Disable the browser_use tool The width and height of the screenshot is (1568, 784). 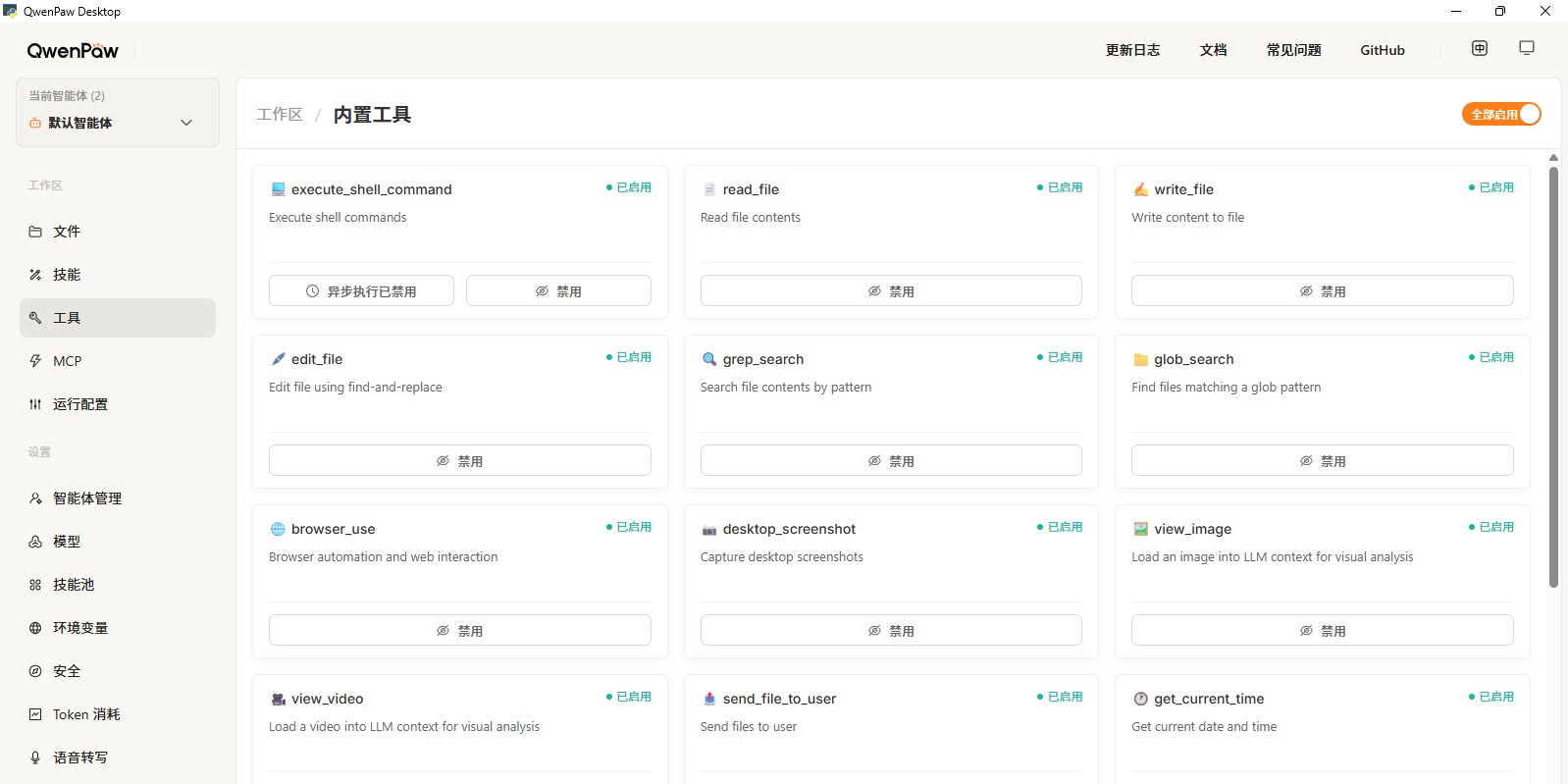point(460,630)
